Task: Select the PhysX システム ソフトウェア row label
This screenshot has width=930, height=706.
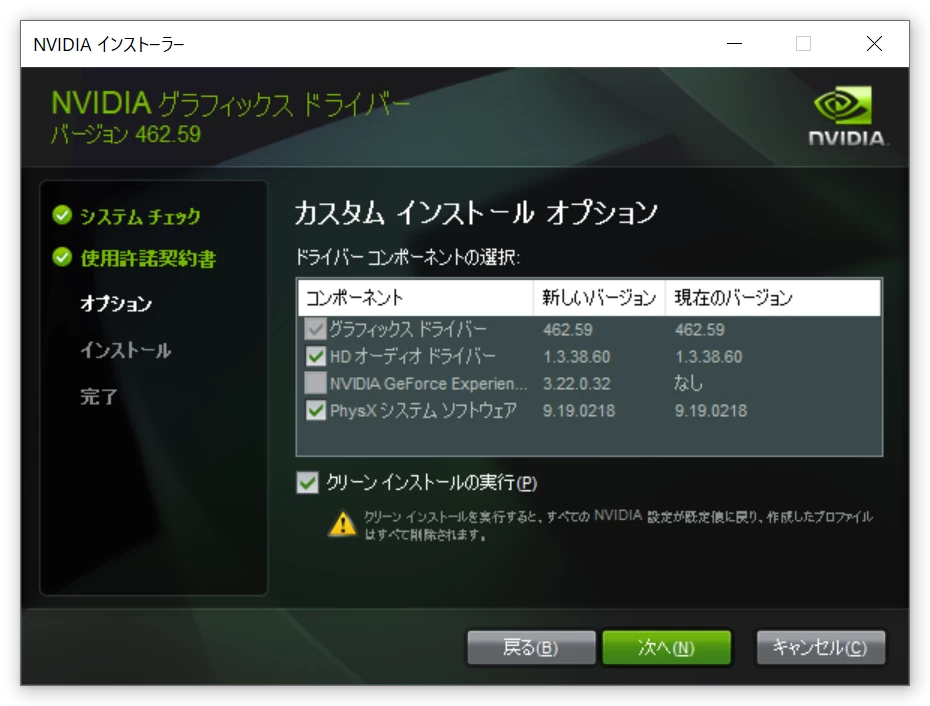Action: click(x=423, y=411)
